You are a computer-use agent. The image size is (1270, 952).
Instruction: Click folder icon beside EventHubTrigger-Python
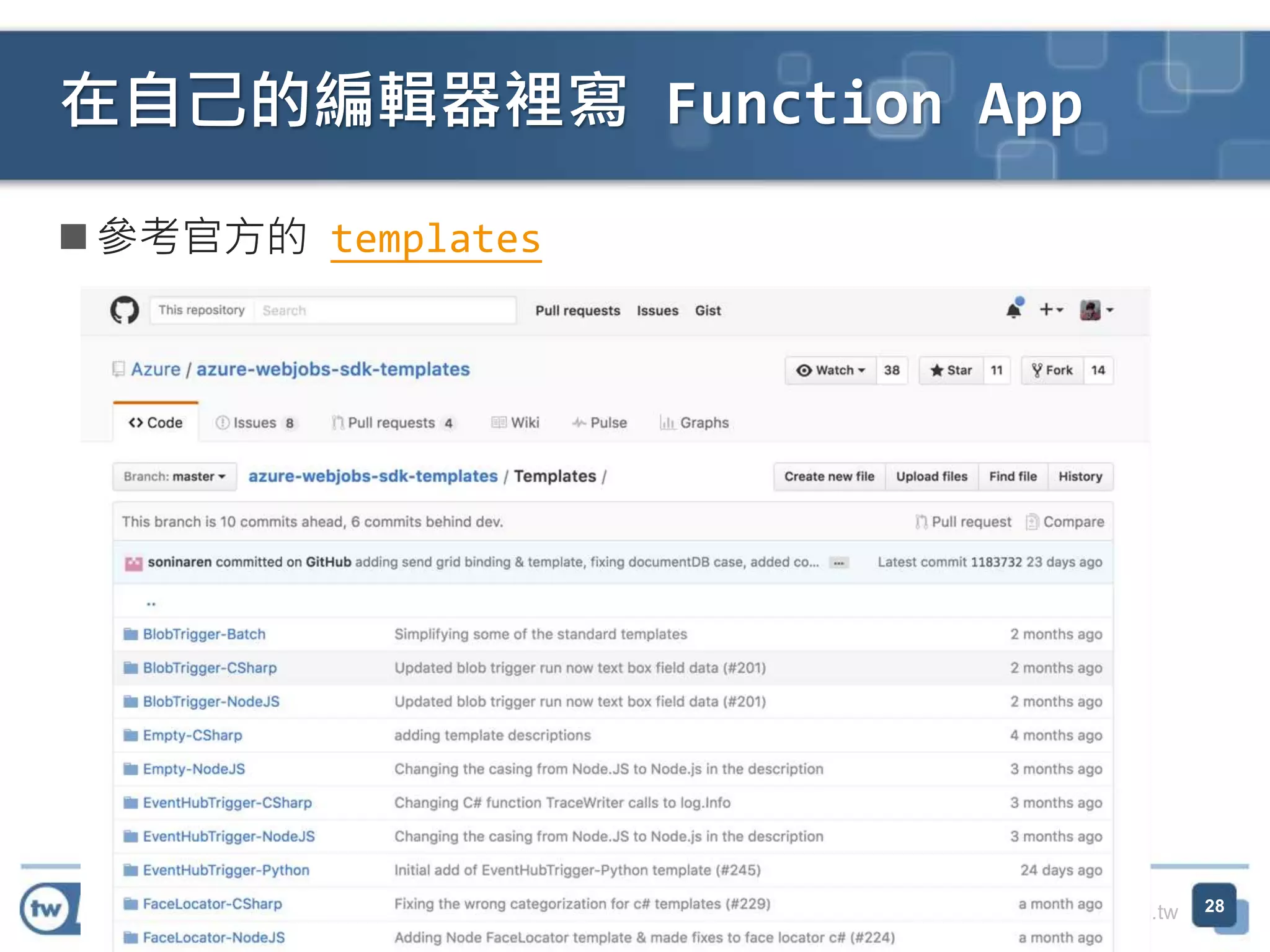pyautogui.click(x=130, y=870)
